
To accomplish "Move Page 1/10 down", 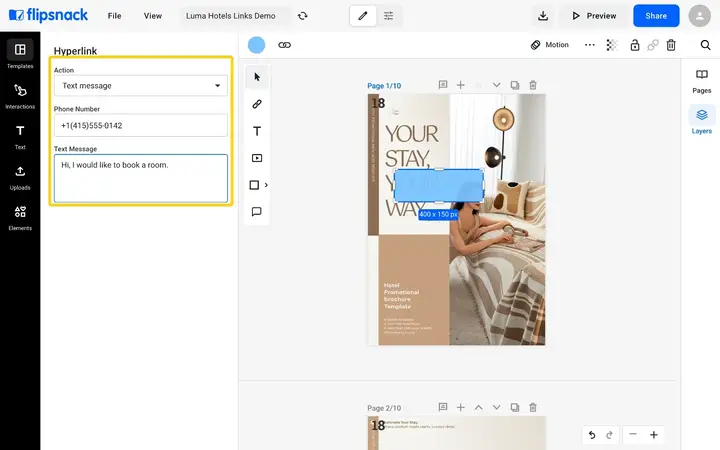I will [496, 85].
